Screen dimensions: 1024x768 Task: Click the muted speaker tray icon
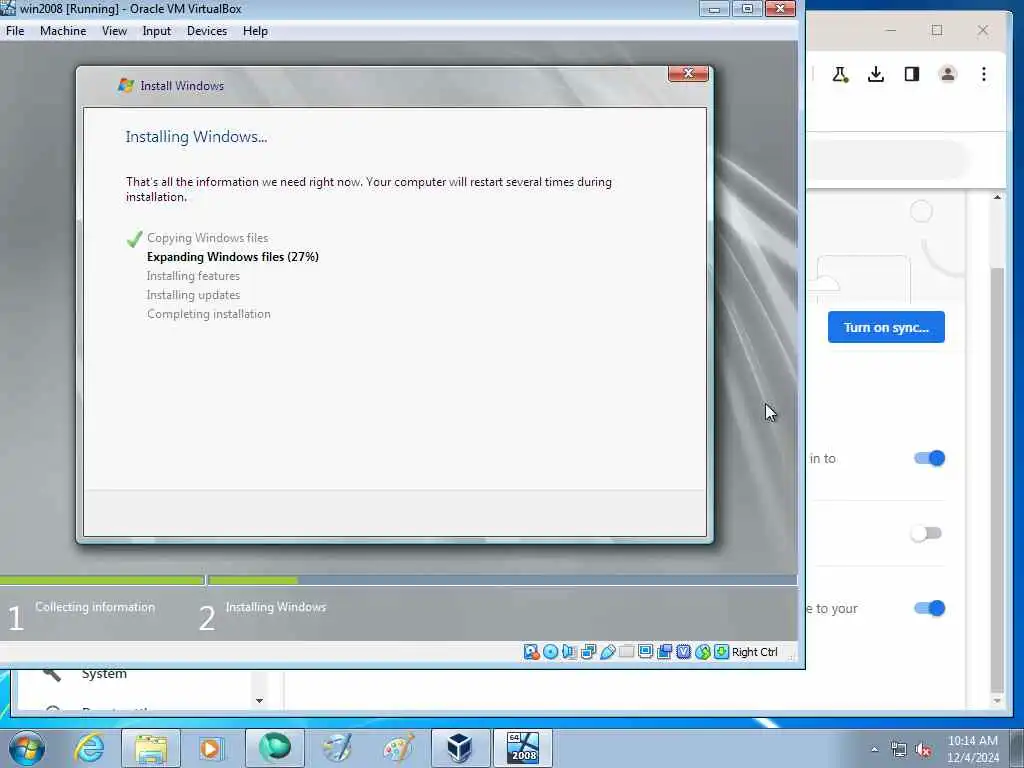[x=923, y=750]
